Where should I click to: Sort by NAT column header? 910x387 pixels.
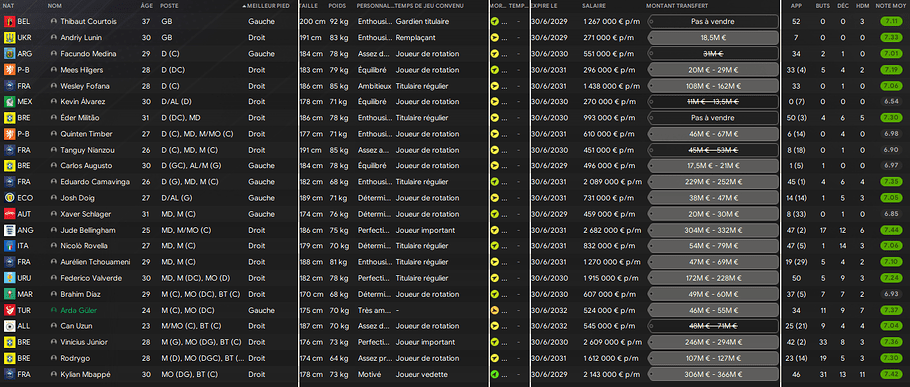(x=9, y=5)
